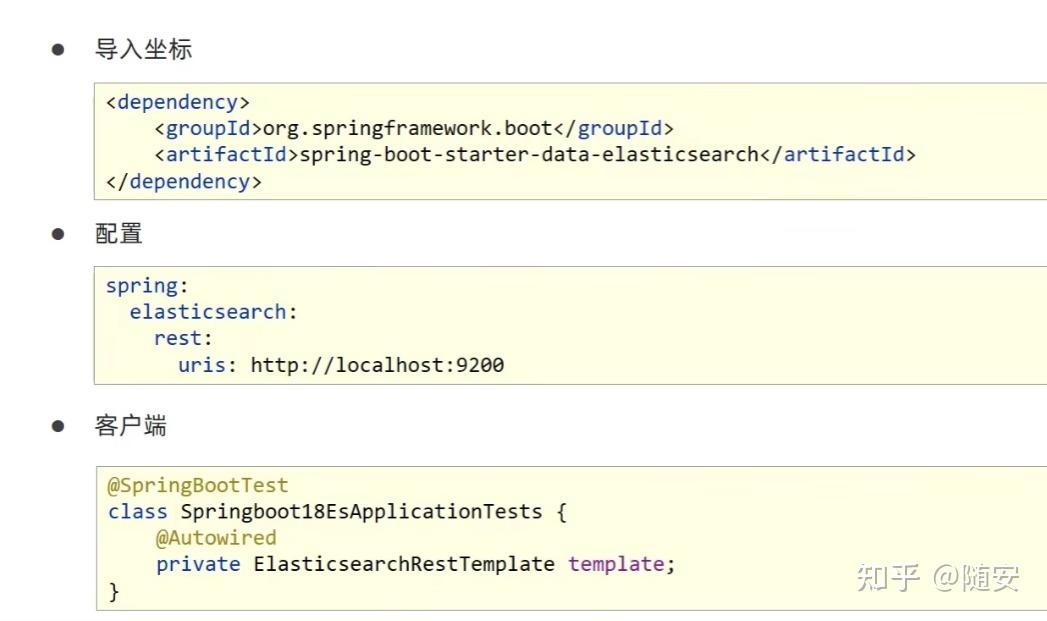Click the artifactId line spring-boot-starter-data-elasticsearch
The width and height of the screenshot is (1047, 621).
pyautogui.click(x=535, y=155)
